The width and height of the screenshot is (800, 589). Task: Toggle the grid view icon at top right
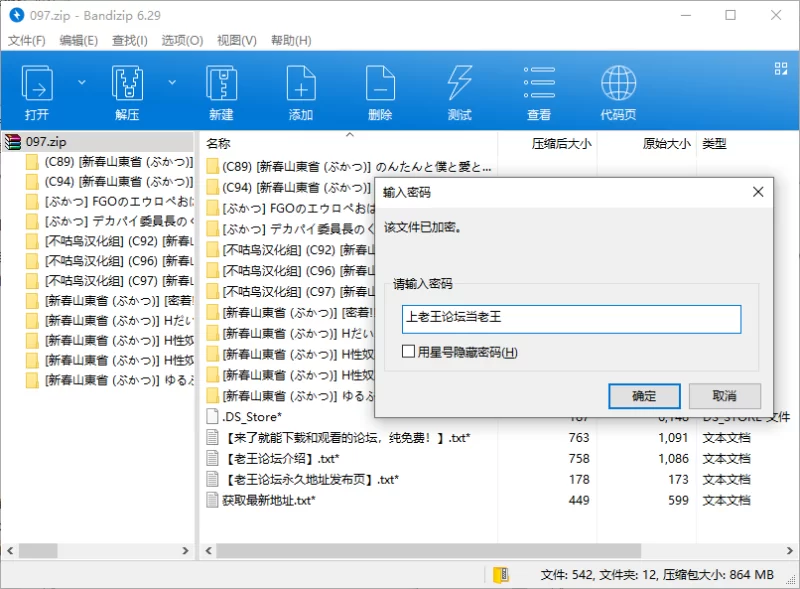coord(781,69)
